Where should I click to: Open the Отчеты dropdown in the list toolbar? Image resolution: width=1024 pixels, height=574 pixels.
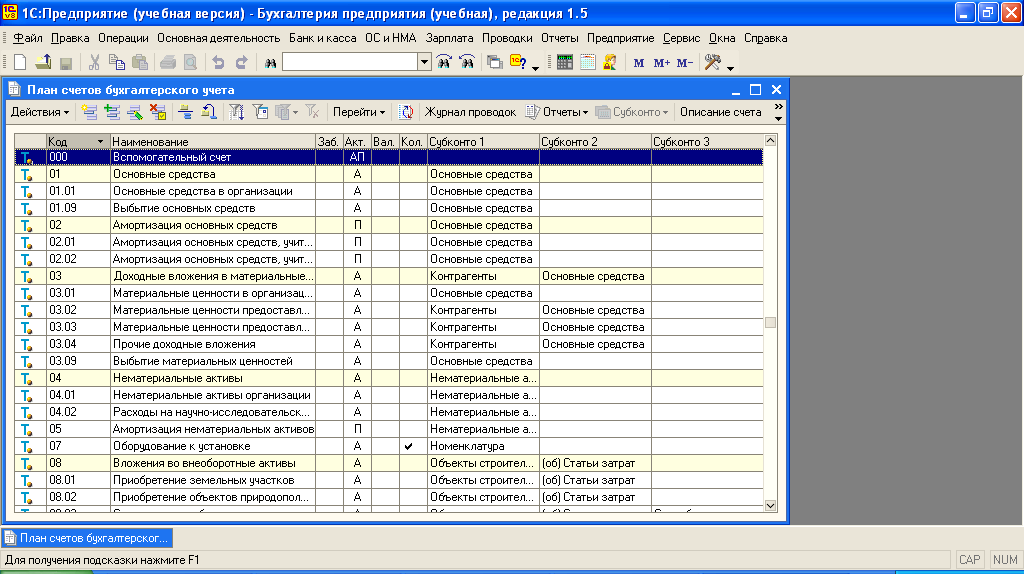[557, 112]
